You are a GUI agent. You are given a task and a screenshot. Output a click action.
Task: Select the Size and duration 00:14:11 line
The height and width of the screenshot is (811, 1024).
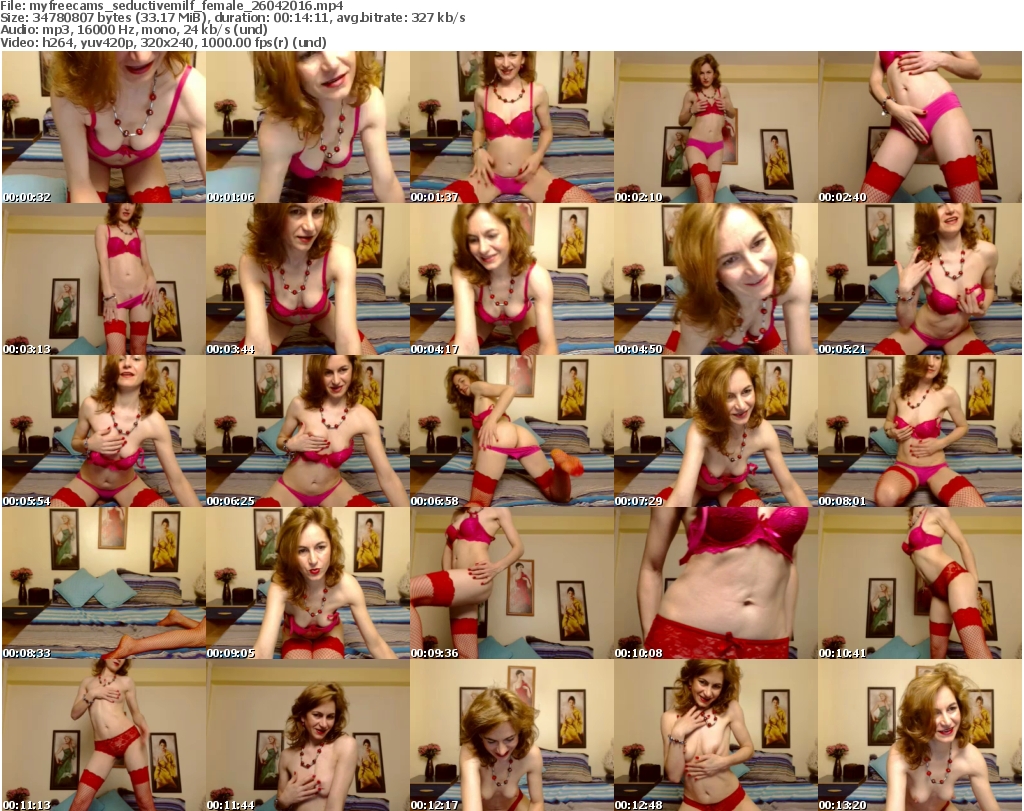(x=233, y=18)
